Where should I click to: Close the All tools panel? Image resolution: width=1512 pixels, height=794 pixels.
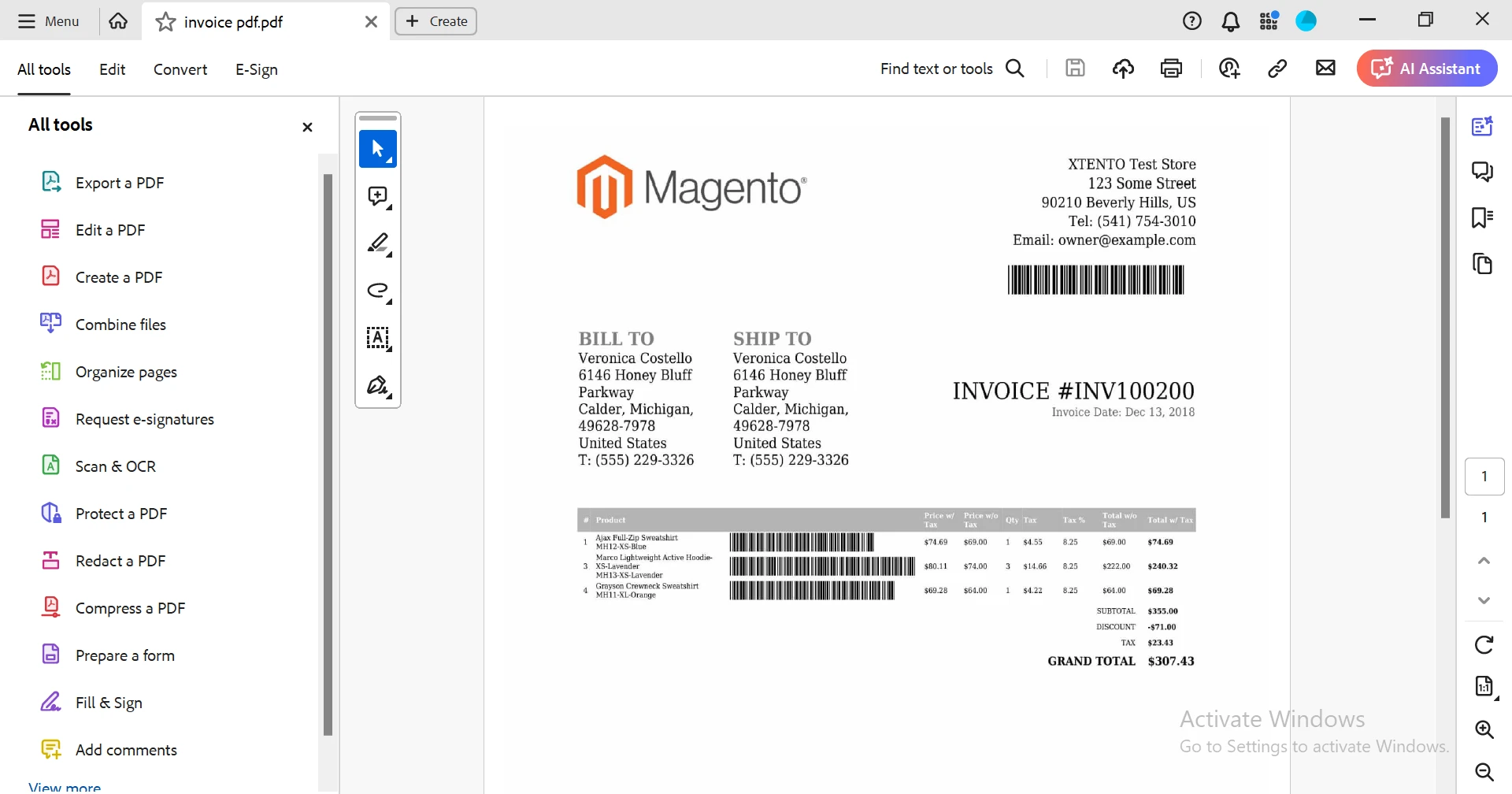click(307, 127)
